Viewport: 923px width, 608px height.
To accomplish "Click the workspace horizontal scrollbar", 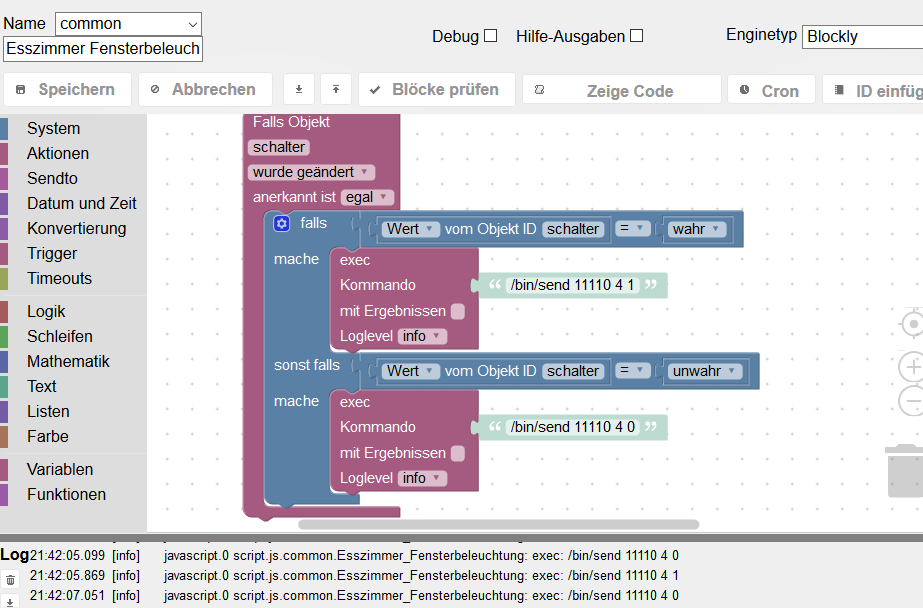I will coord(498,524).
